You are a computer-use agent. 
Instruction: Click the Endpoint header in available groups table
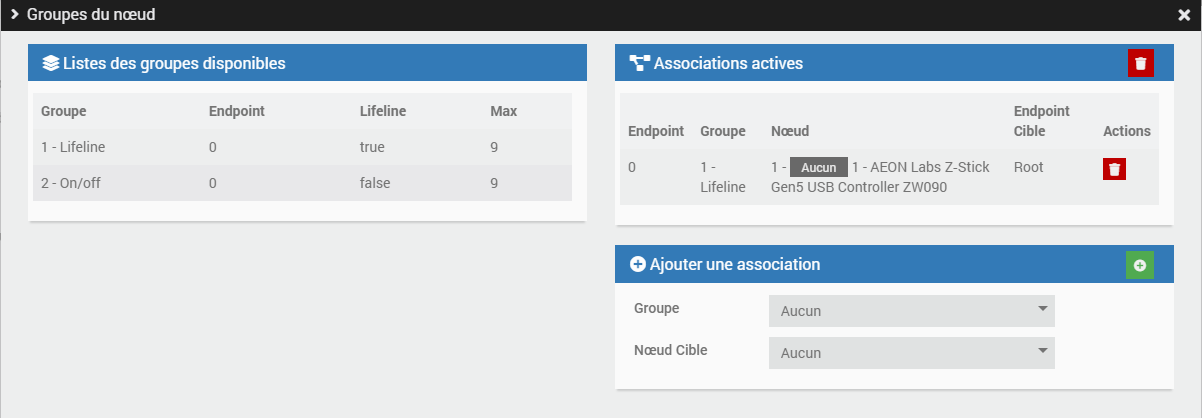(x=236, y=111)
